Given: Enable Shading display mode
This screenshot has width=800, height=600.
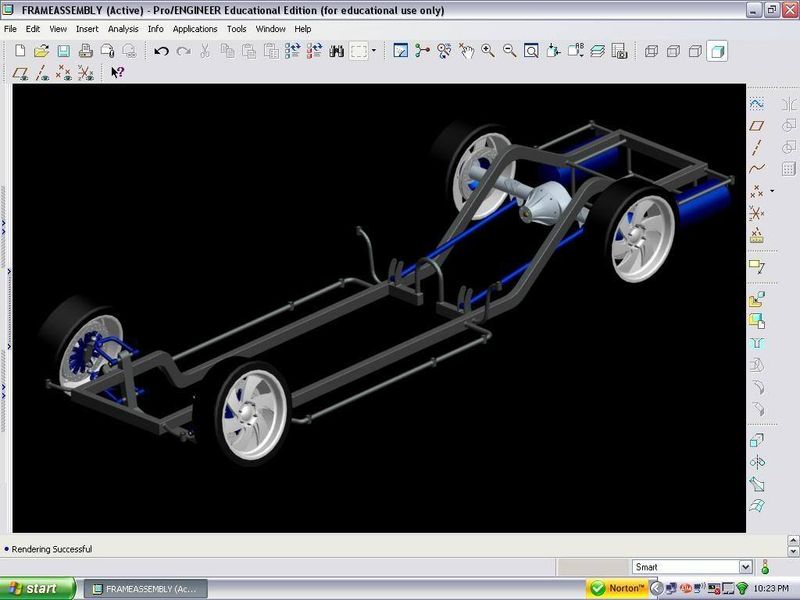Looking at the screenshot, I should (x=717, y=51).
